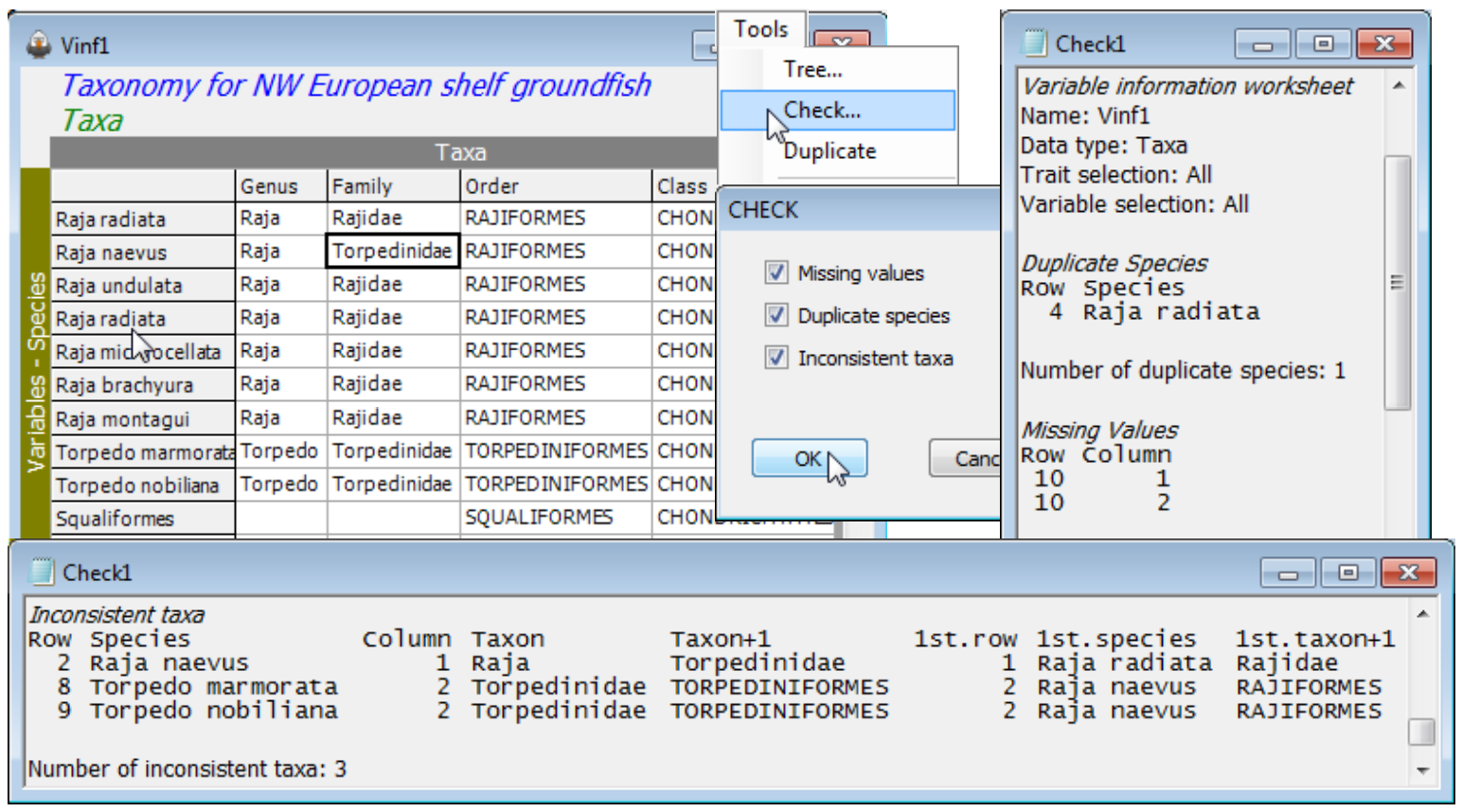Click the Duplicate Species heading in Check1
Image resolution: width=1462 pixels, height=812 pixels.
tap(1114, 263)
